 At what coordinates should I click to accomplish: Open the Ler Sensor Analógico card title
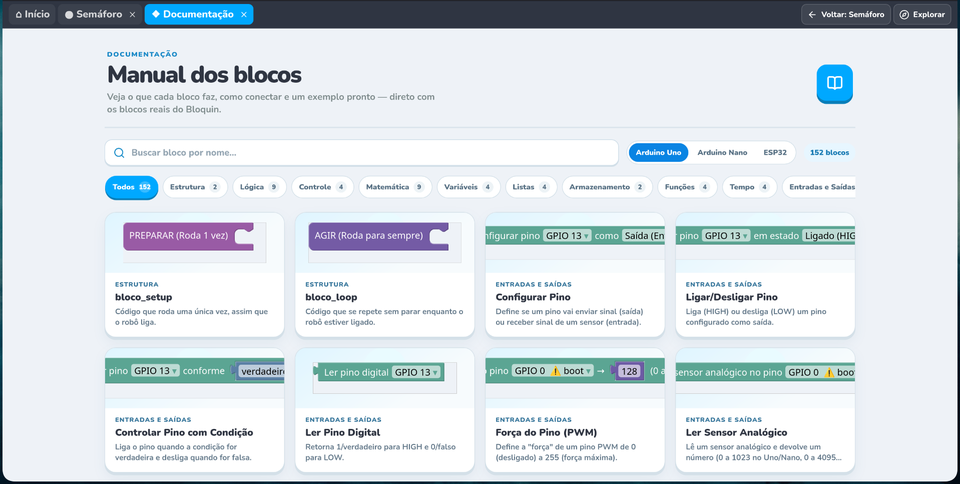737,433
